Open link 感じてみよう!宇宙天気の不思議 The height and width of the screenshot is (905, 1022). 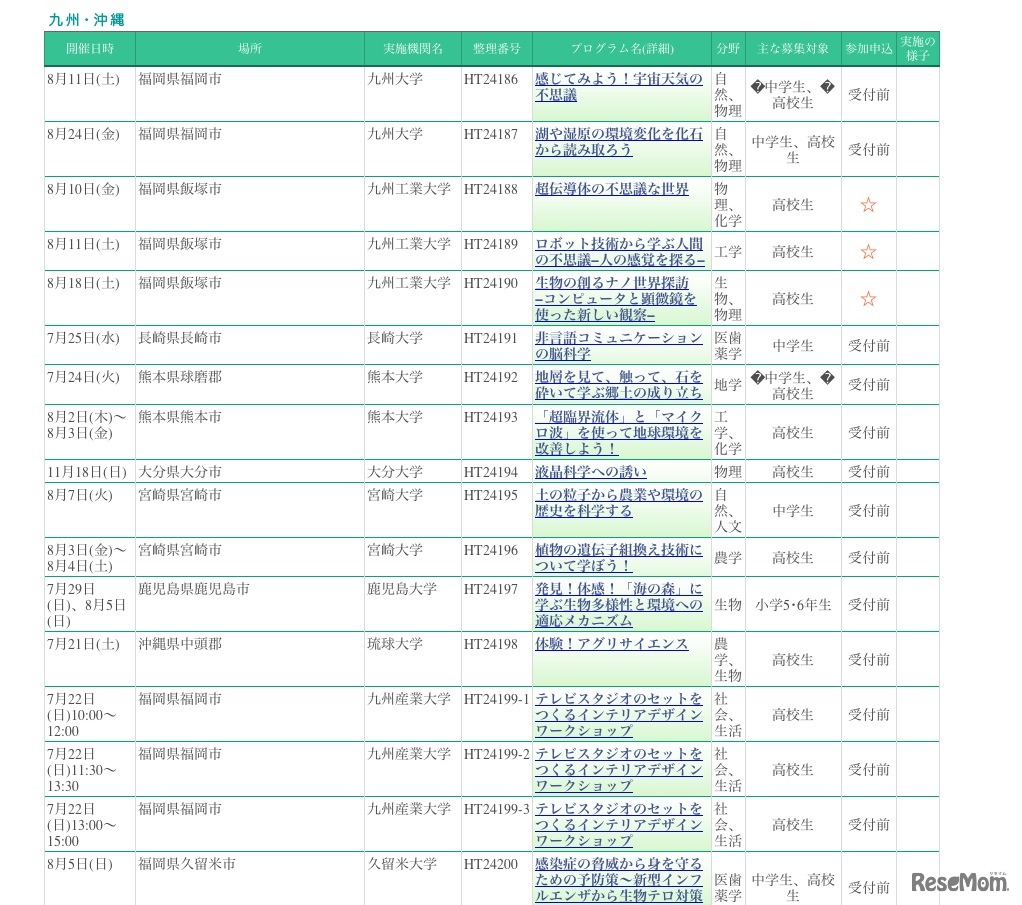click(618, 87)
